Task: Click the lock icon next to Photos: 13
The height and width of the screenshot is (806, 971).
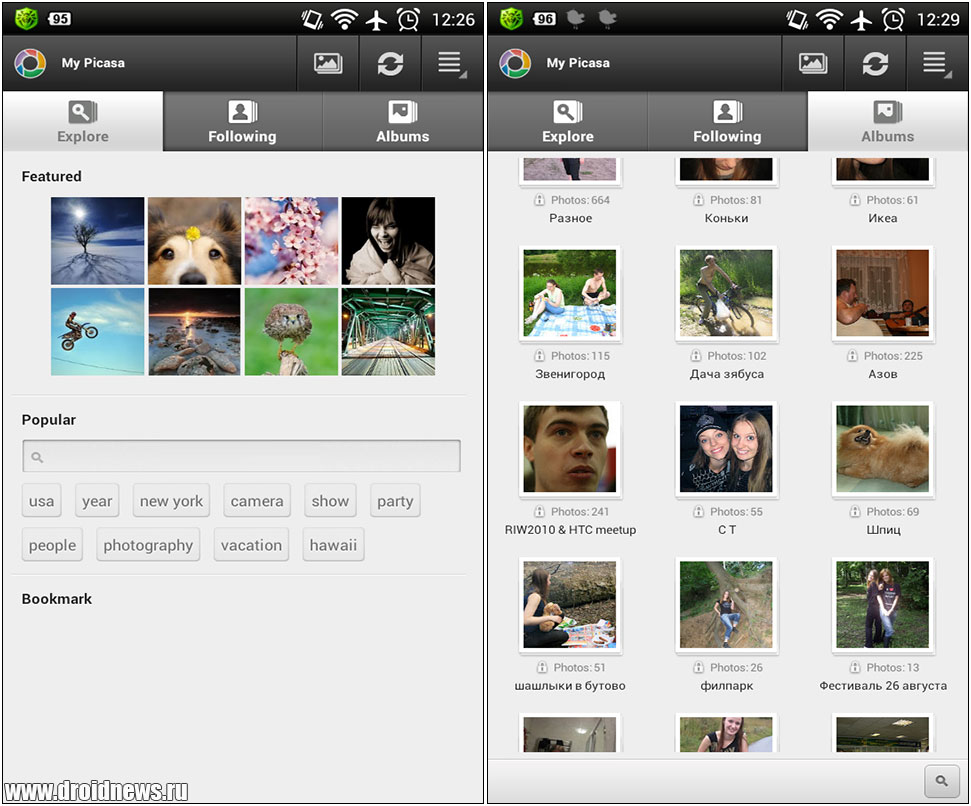Action: coord(855,668)
